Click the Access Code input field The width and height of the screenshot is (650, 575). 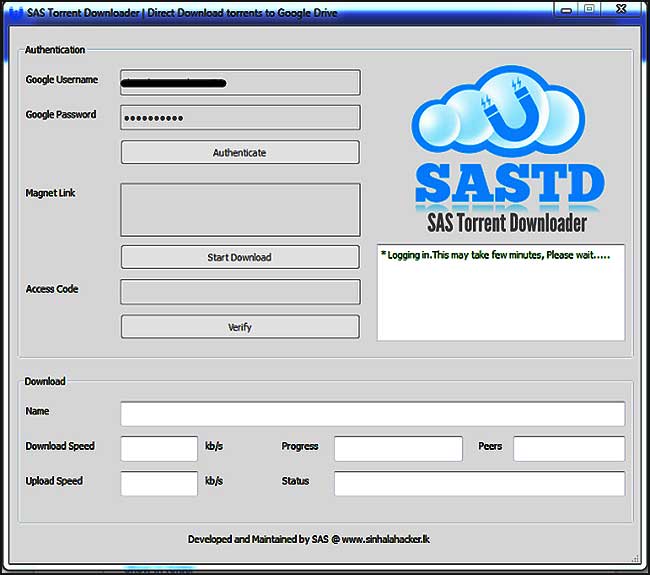coord(240,292)
